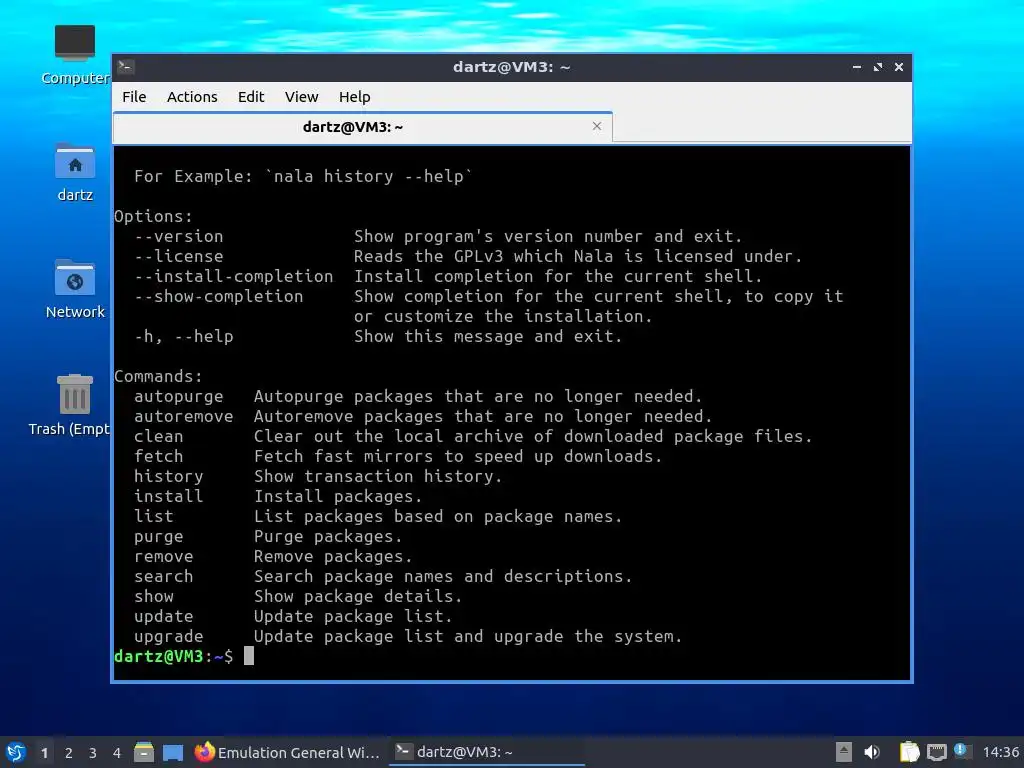Image resolution: width=1024 pixels, height=768 pixels.
Task: Click 'Show this message and exit.' text
Action: (x=488, y=336)
